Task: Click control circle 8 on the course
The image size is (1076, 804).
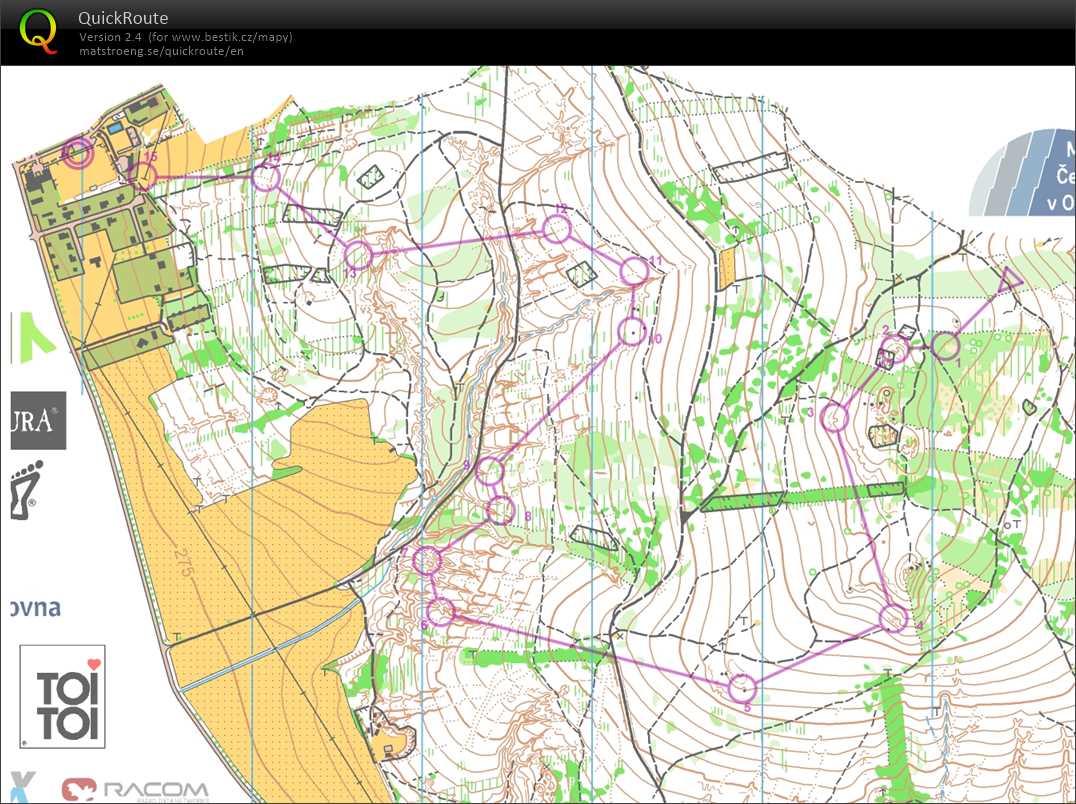Action: (501, 511)
